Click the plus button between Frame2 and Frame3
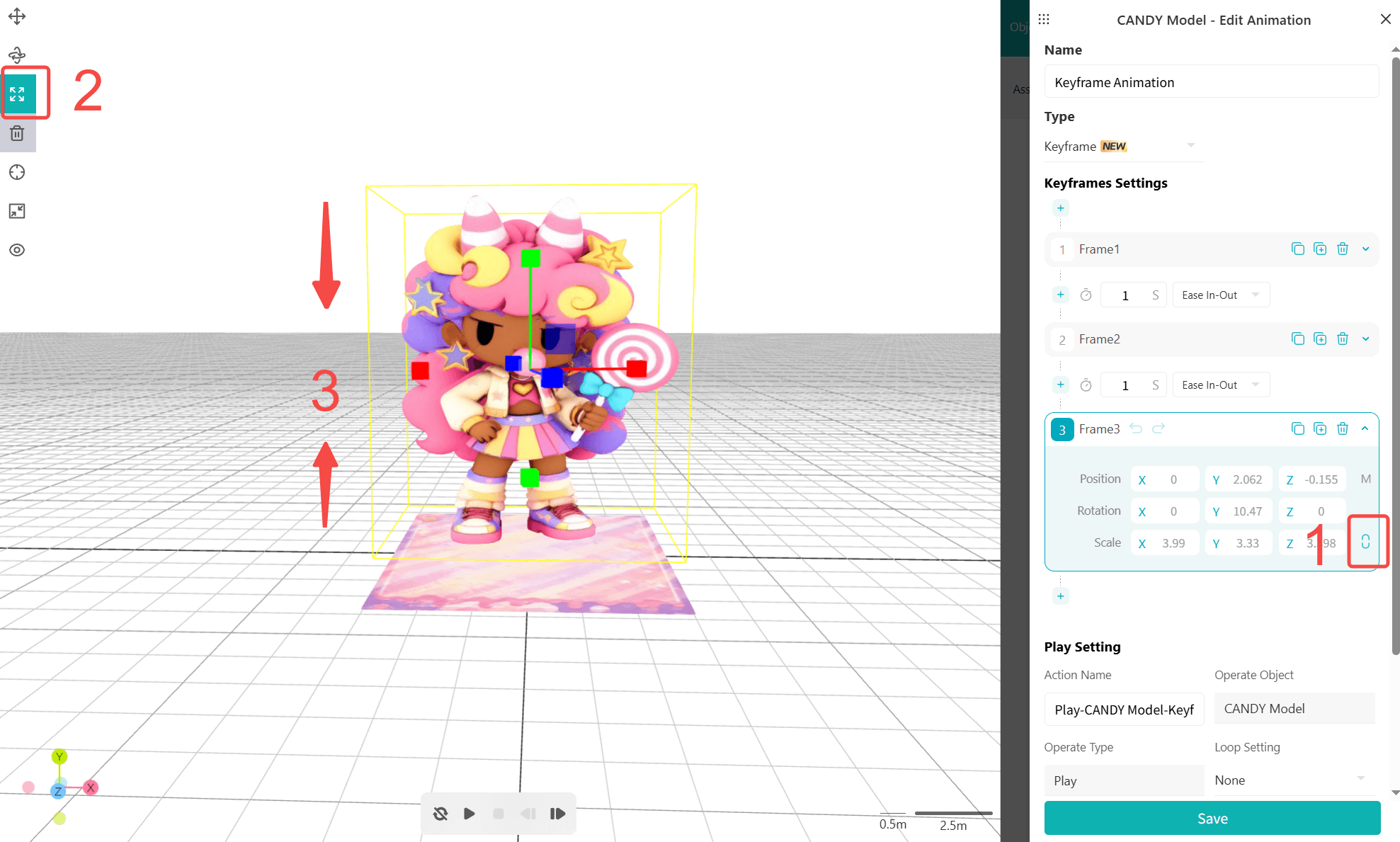The width and height of the screenshot is (1400, 842). click(x=1060, y=385)
